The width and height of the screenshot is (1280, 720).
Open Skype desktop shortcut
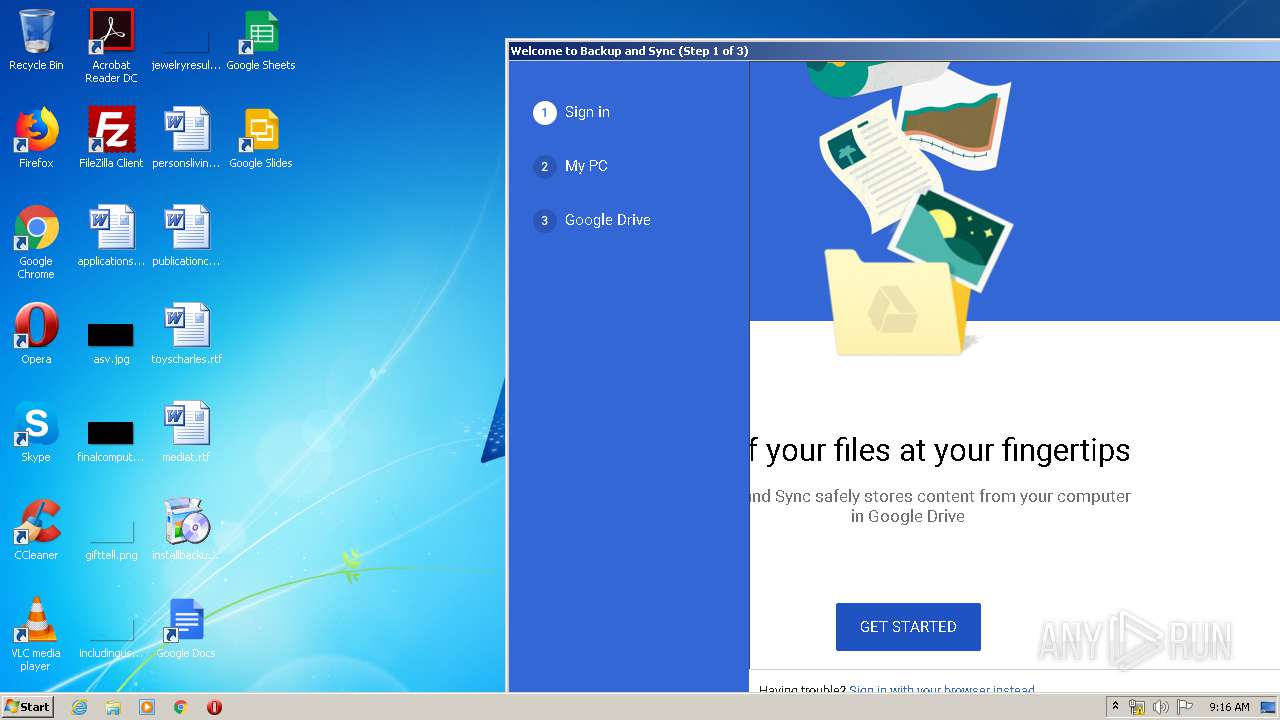(x=36, y=432)
